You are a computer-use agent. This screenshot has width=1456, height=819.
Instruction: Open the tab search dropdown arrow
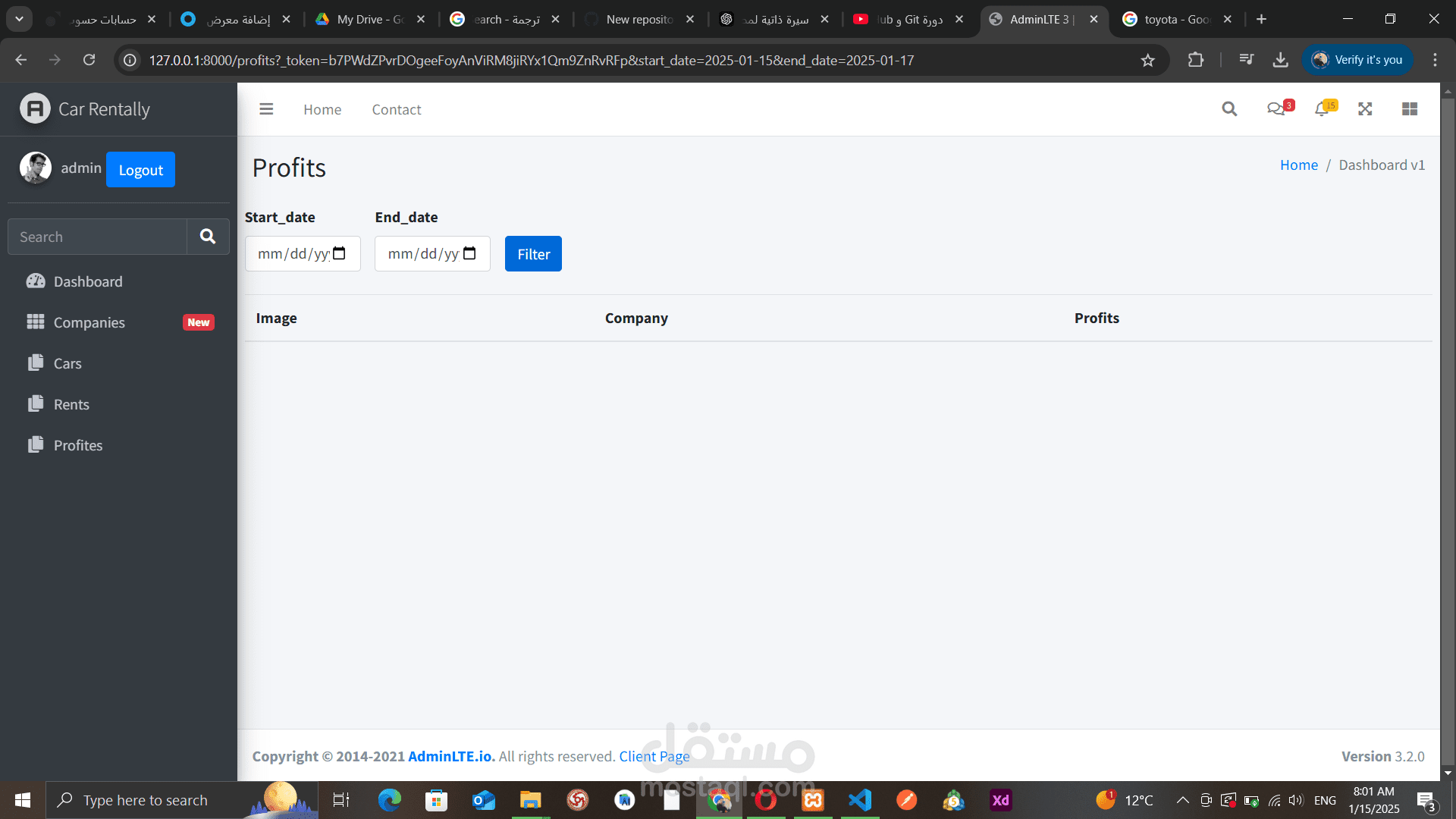(x=19, y=19)
